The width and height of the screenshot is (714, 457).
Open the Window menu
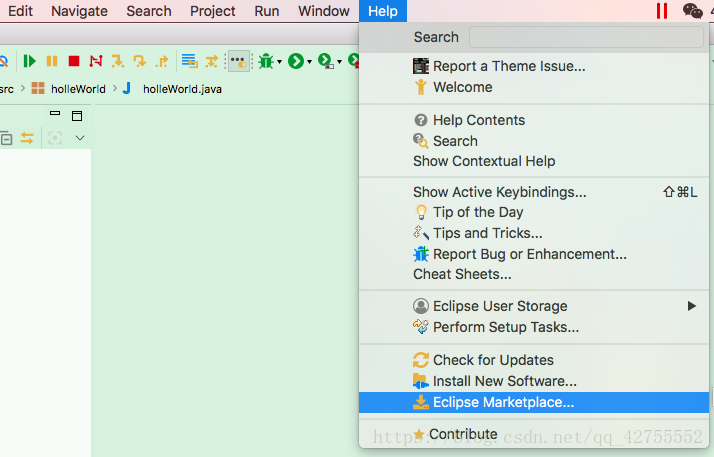(x=324, y=11)
